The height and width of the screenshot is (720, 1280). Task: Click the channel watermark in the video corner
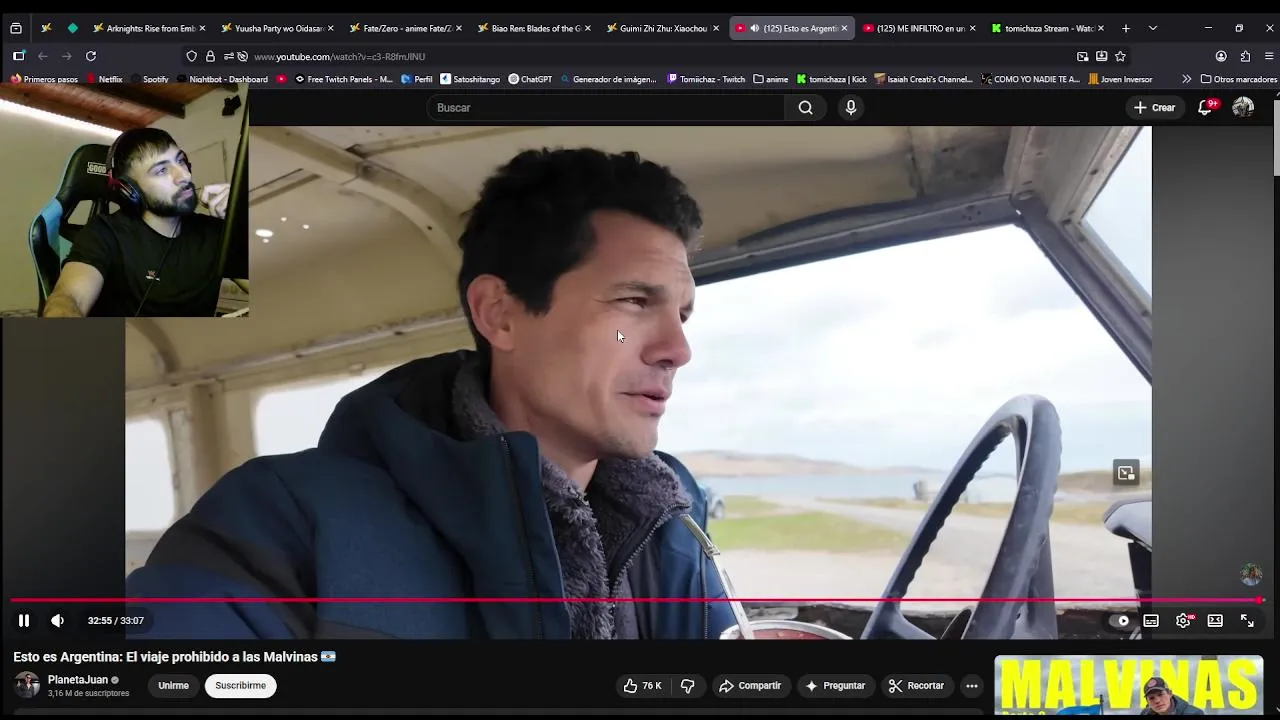pos(1250,574)
